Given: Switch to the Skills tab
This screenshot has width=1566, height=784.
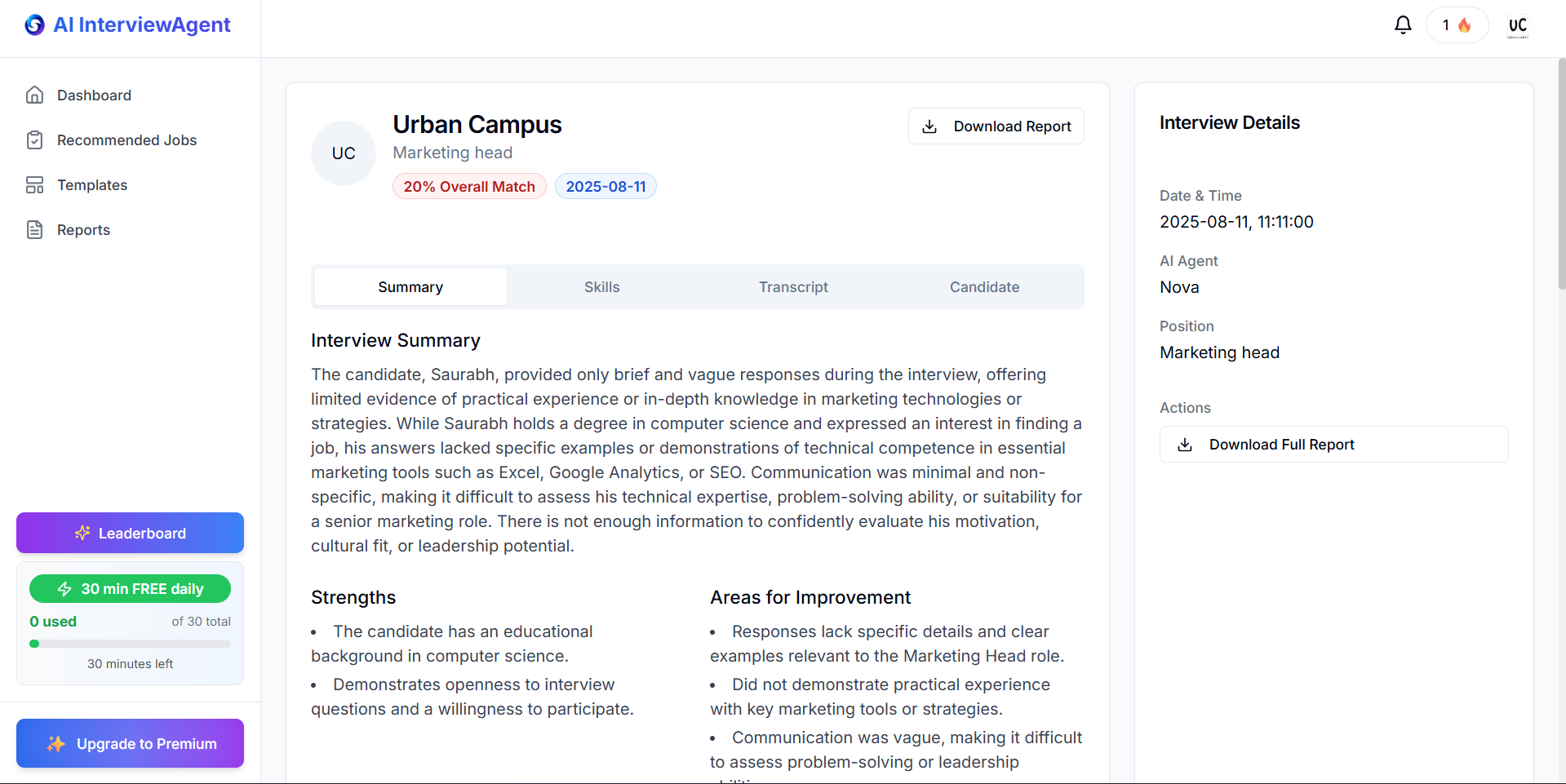Looking at the screenshot, I should [x=602, y=287].
